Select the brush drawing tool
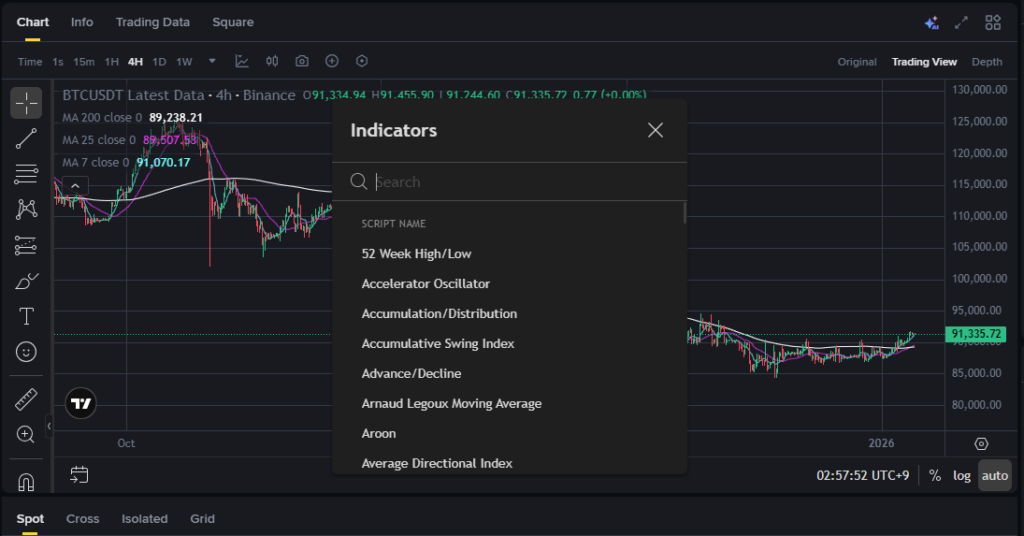Image resolution: width=1024 pixels, height=536 pixels. (27, 281)
